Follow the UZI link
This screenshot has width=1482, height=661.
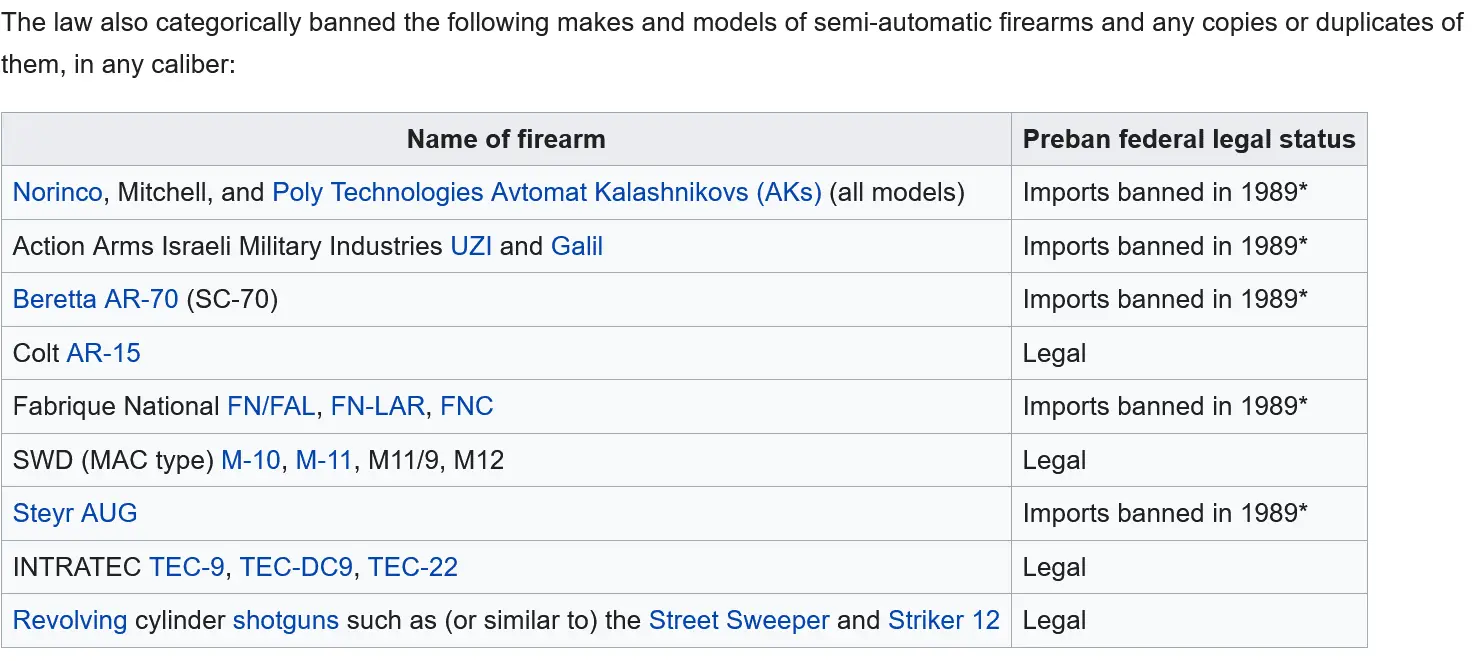(471, 246)
